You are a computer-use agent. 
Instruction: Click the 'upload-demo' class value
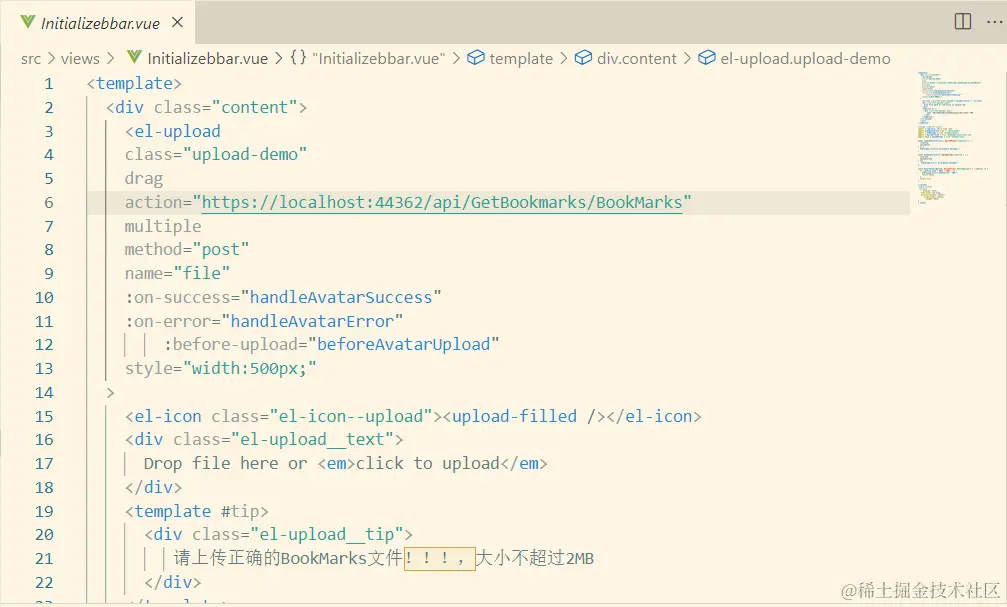tap(245, 154)
